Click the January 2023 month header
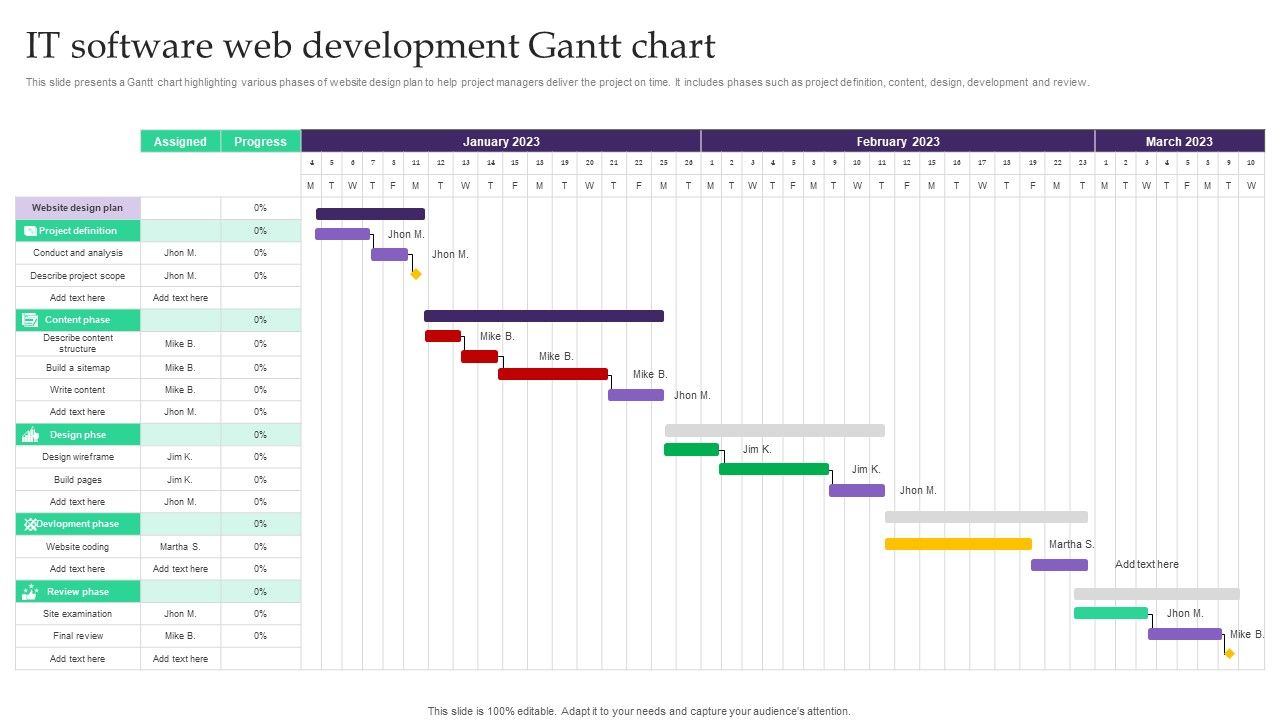Image resolution: width=1280 pixels, height=720 pixels. (x=501, y=141)
